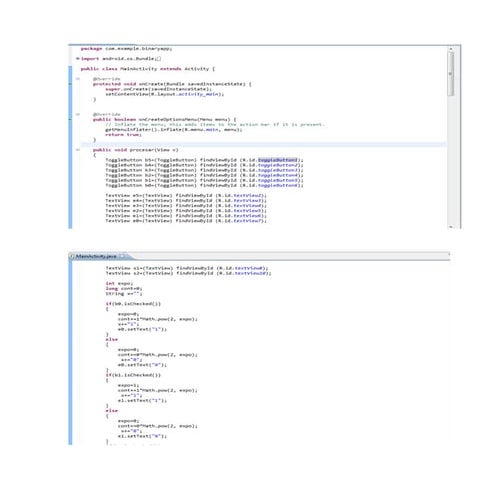Click the editor scrollbar up arrow
Viewport: 495px width, 495px height.
coord(451,49)
